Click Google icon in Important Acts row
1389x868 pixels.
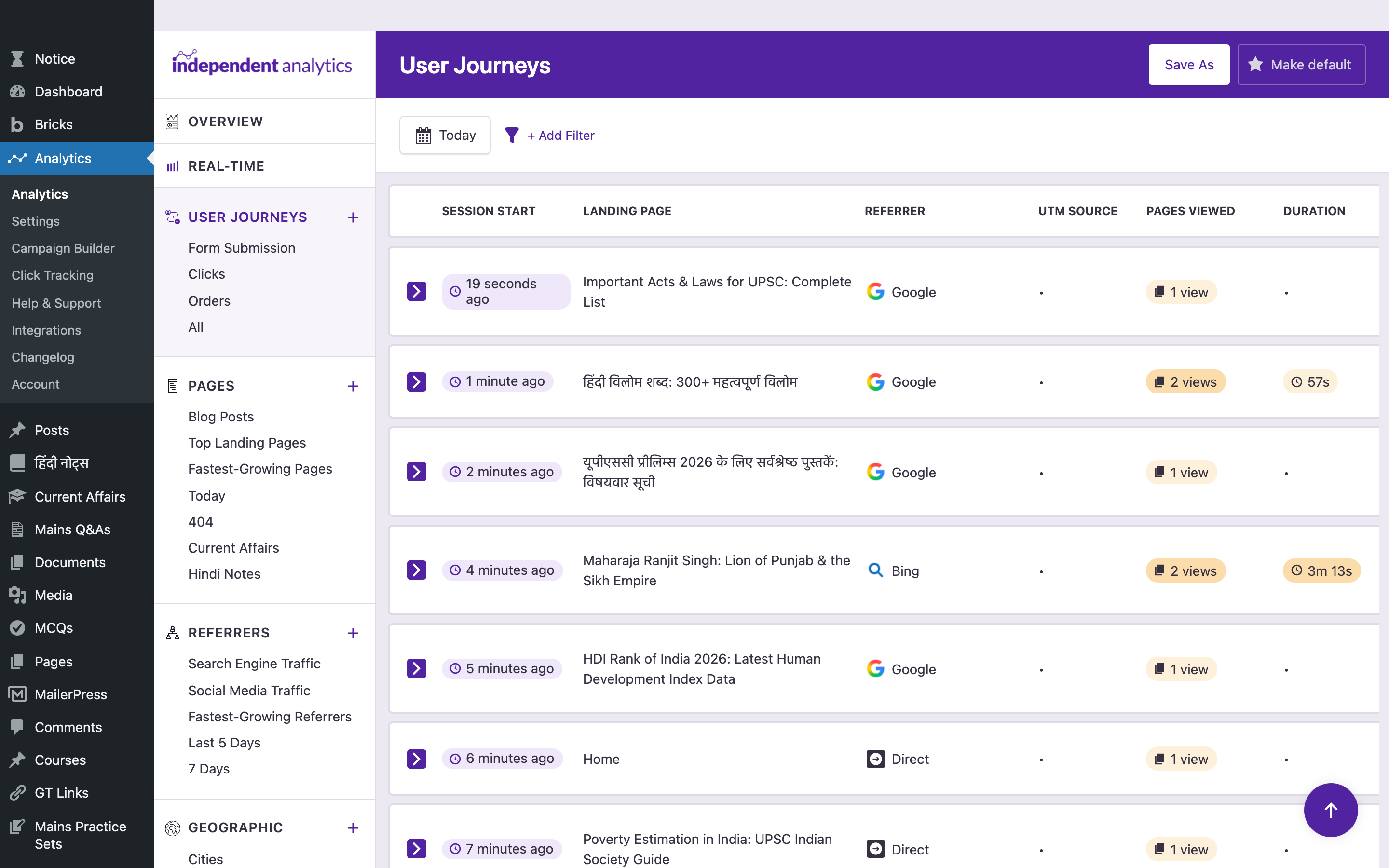click(875, 292)
